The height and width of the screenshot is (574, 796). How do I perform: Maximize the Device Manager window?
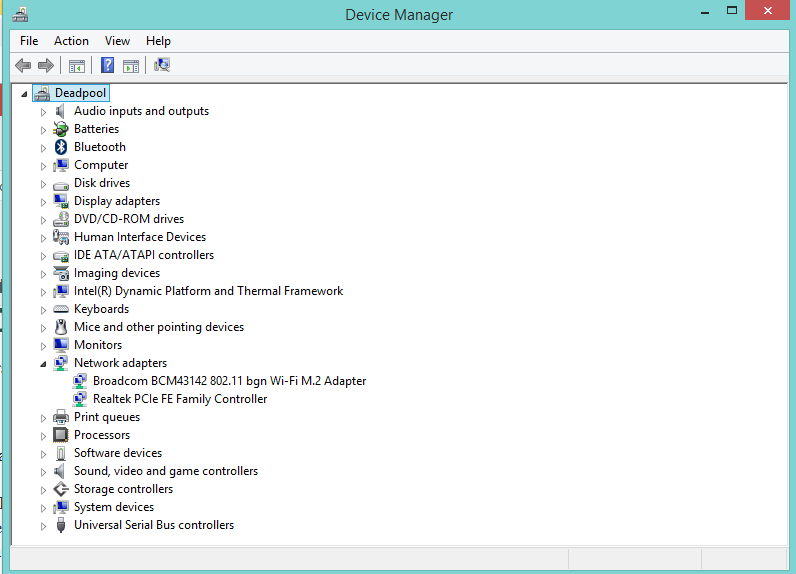[x=732, y=11]
